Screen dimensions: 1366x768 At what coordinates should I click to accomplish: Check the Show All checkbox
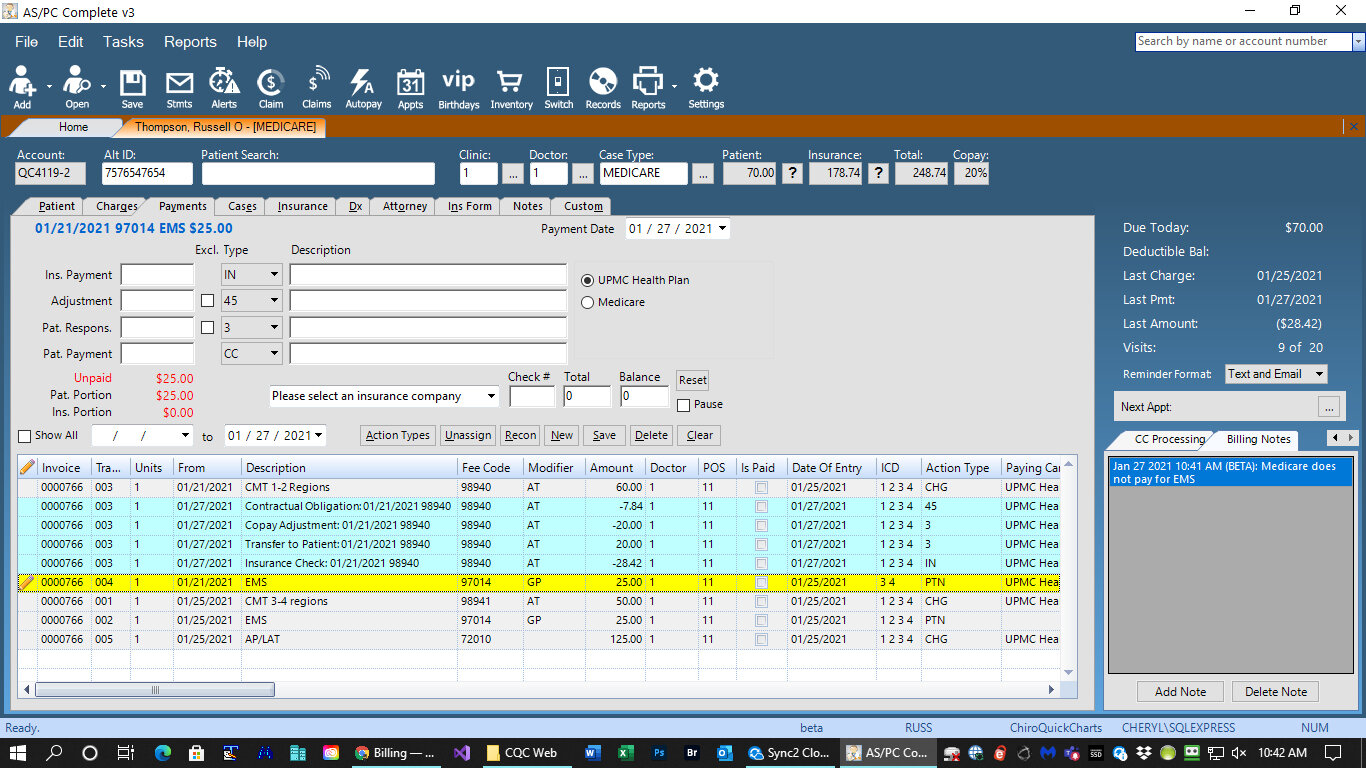click(x=25, y=436)
